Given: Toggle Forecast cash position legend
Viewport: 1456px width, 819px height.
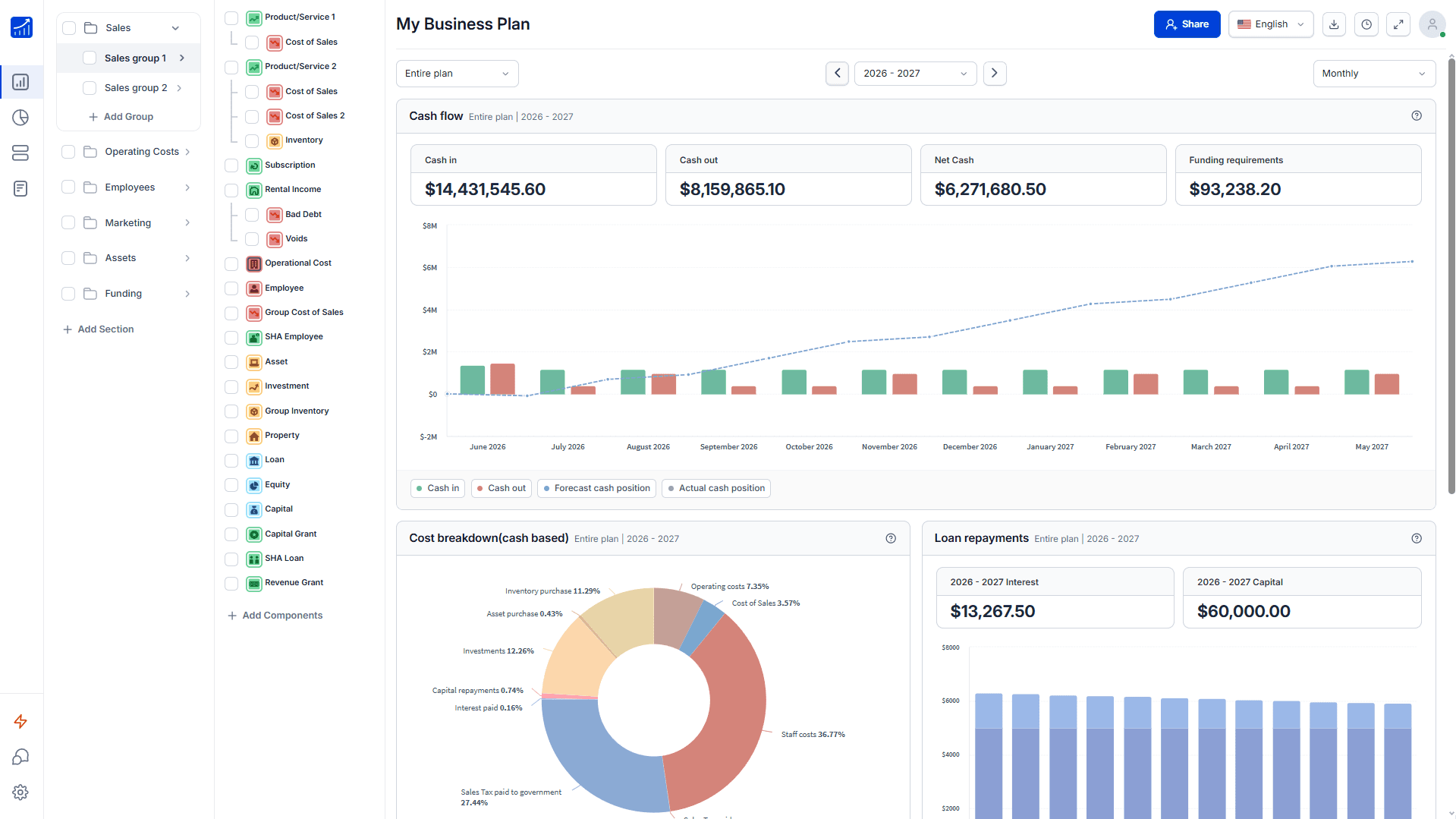Looking at the screenshot, I should [x=597, y=488].
